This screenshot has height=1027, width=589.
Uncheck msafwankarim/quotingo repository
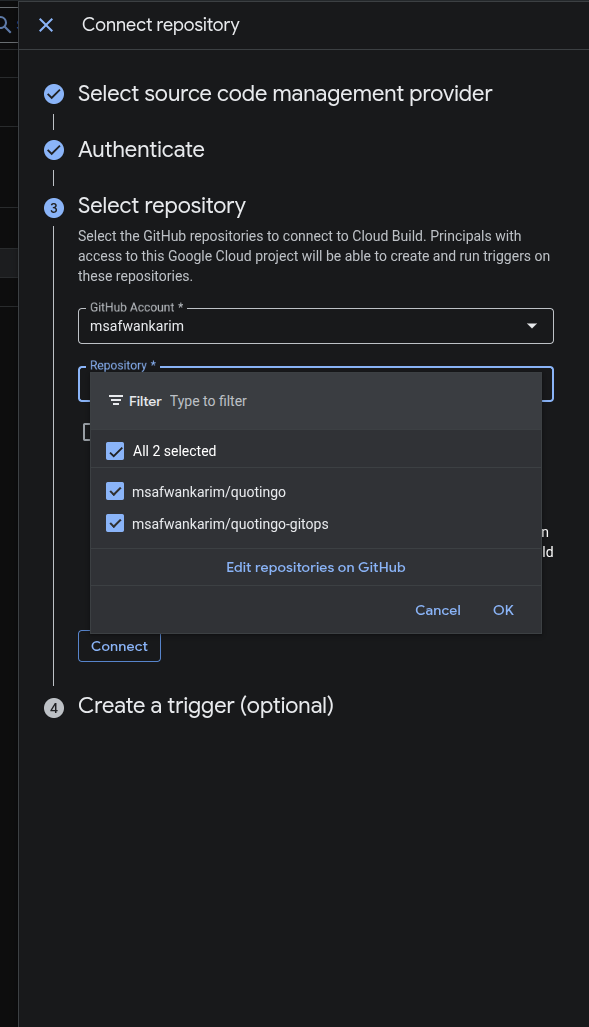[115, 491]
